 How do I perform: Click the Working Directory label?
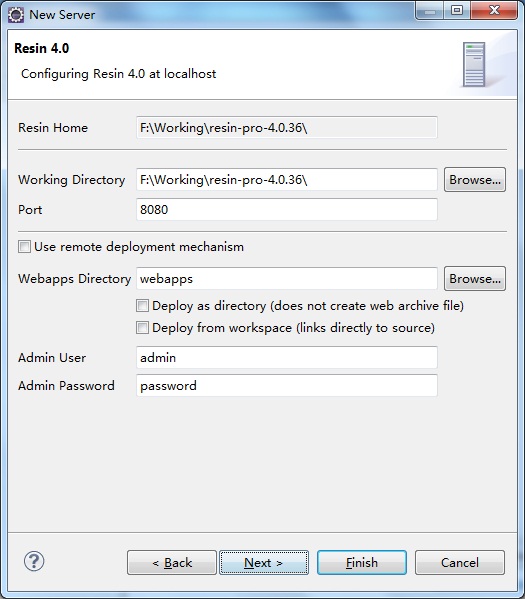tap(71, 180)
